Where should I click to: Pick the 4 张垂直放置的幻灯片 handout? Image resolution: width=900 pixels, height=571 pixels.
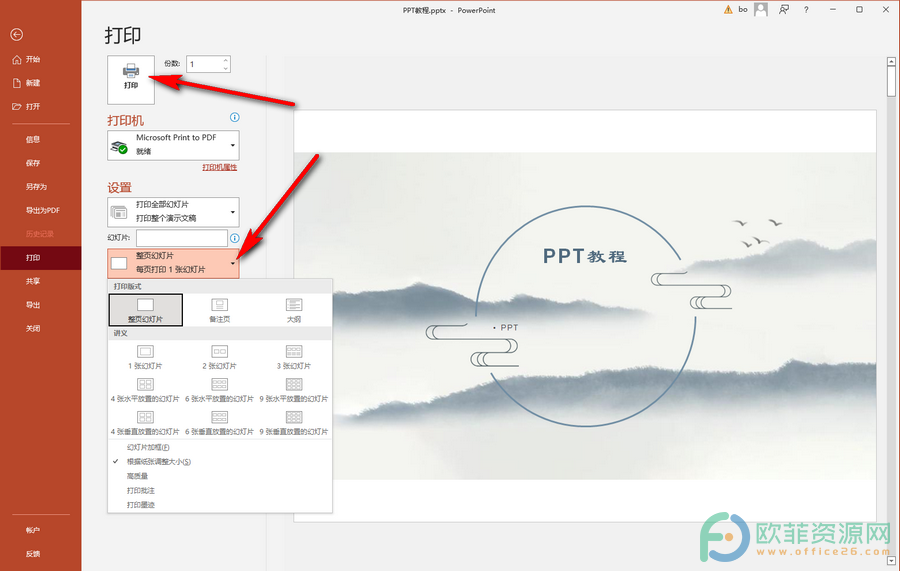(146, 423)
